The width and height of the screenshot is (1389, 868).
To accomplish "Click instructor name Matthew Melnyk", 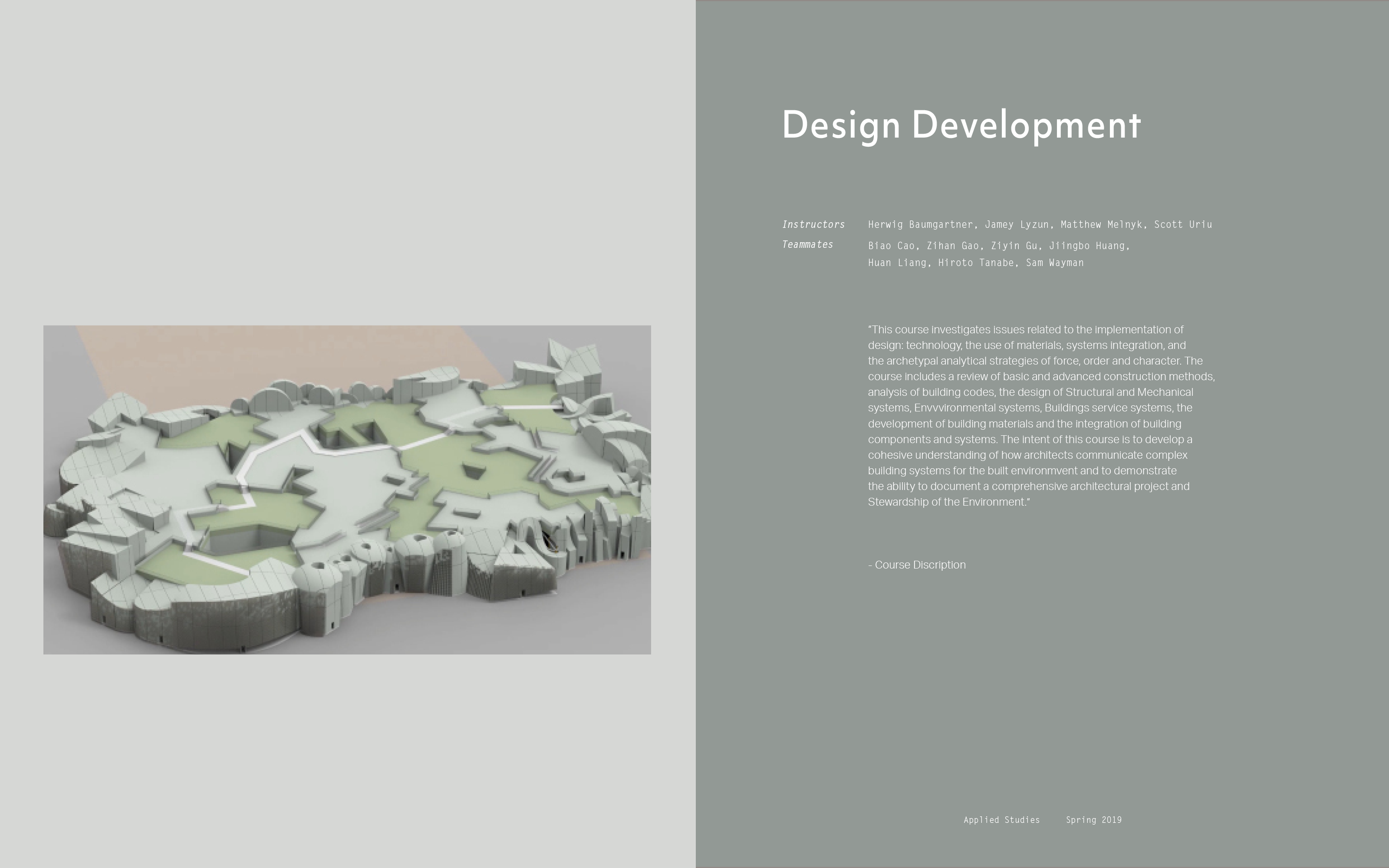I will 1101,224.
